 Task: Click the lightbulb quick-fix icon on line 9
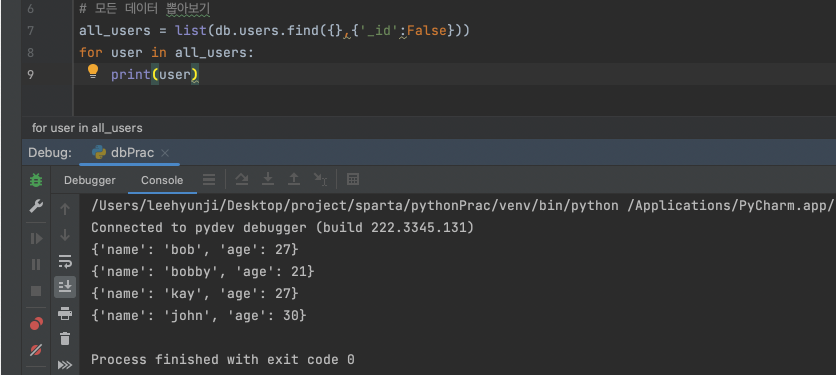tap(93, 71)
